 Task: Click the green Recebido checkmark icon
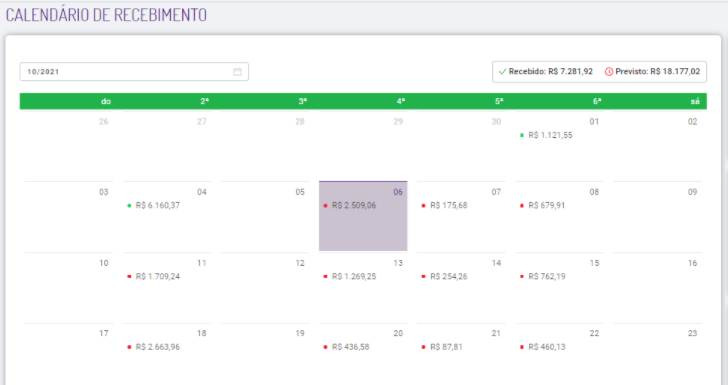(502, 72)
